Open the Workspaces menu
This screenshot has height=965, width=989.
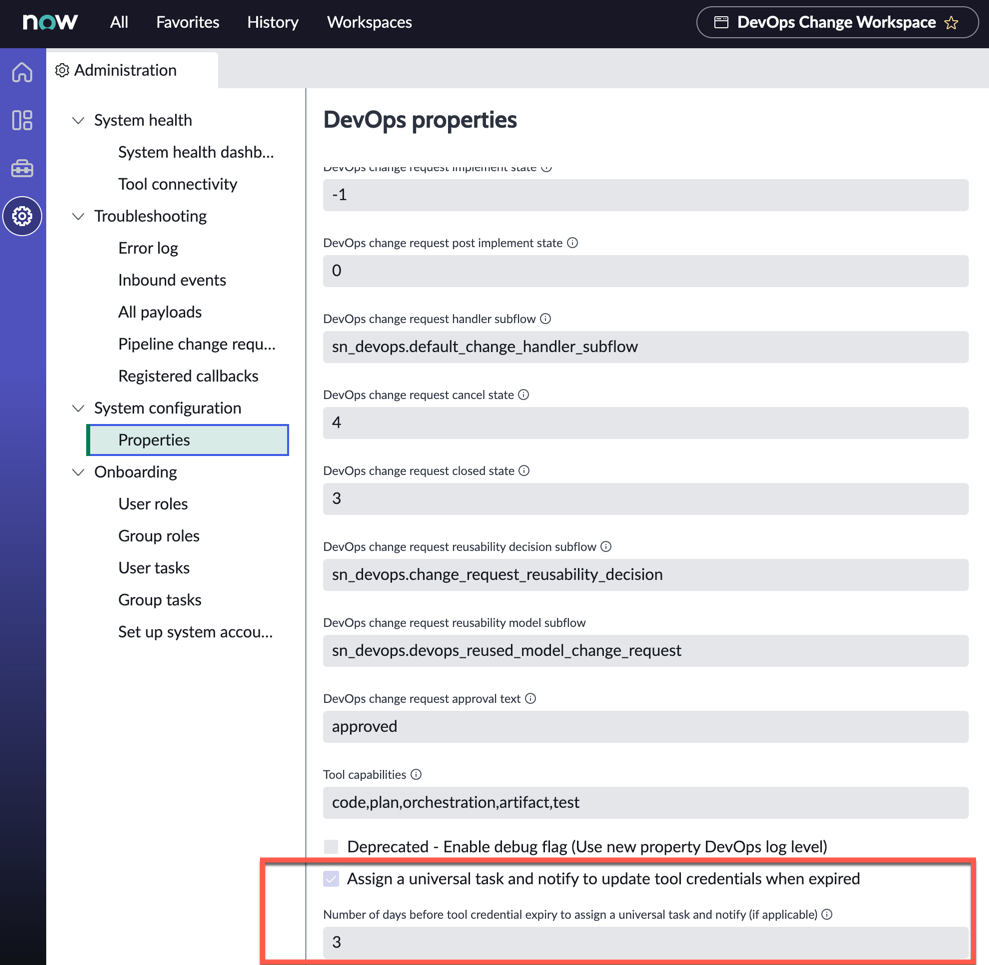[x=369, y=22]
